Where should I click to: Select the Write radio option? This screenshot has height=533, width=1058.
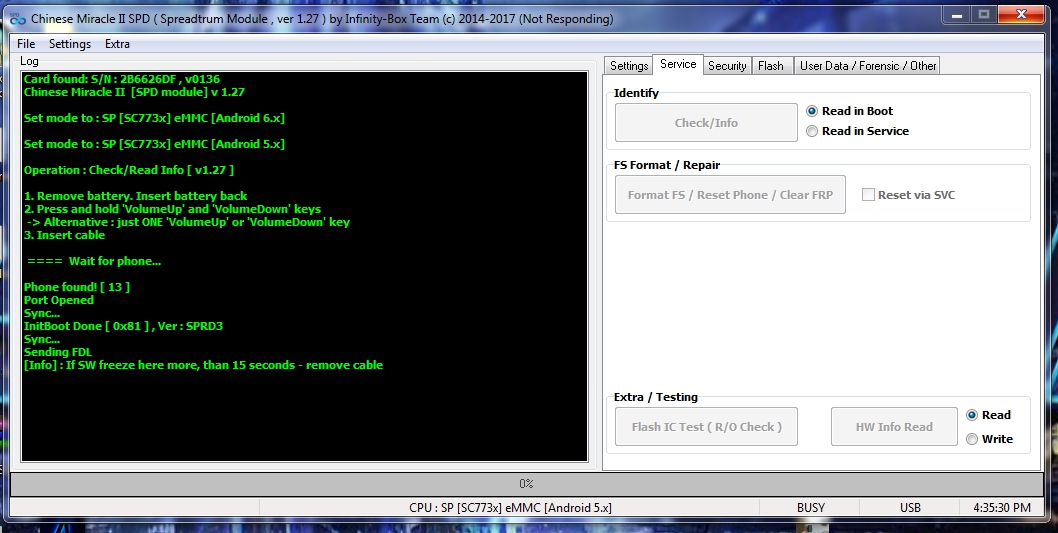tap(990, 439)
